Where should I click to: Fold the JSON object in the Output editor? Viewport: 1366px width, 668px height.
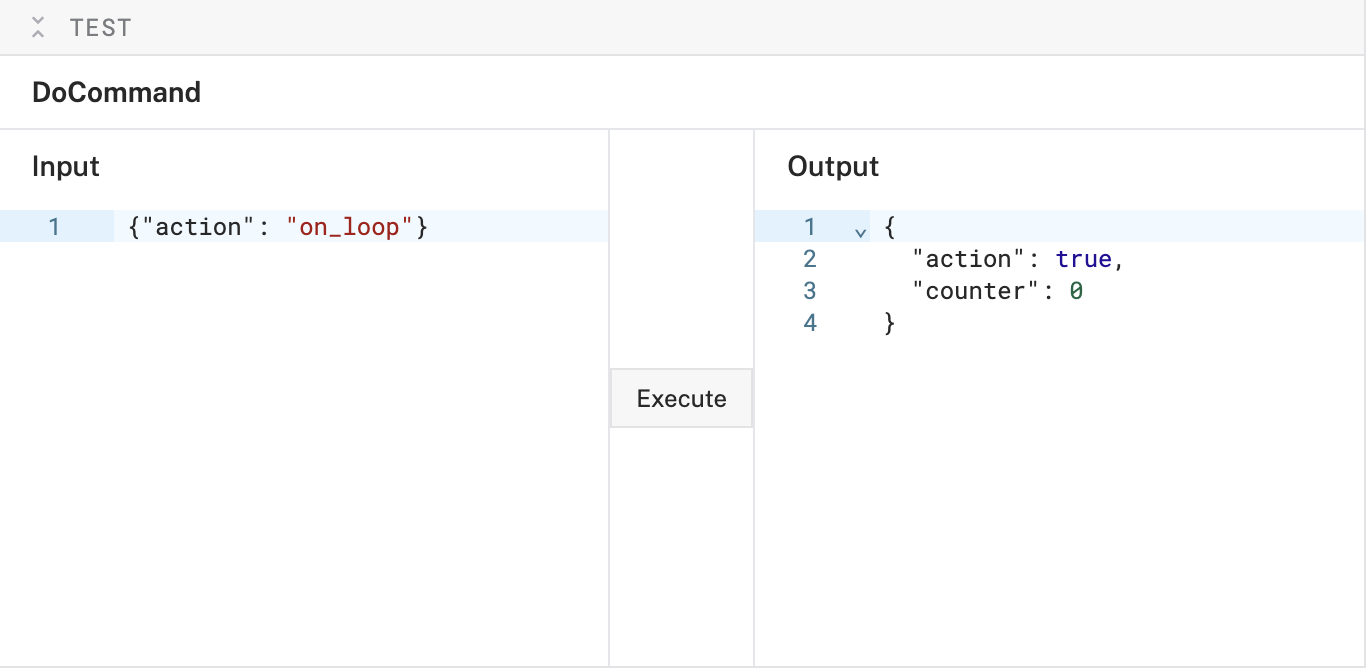860,231
